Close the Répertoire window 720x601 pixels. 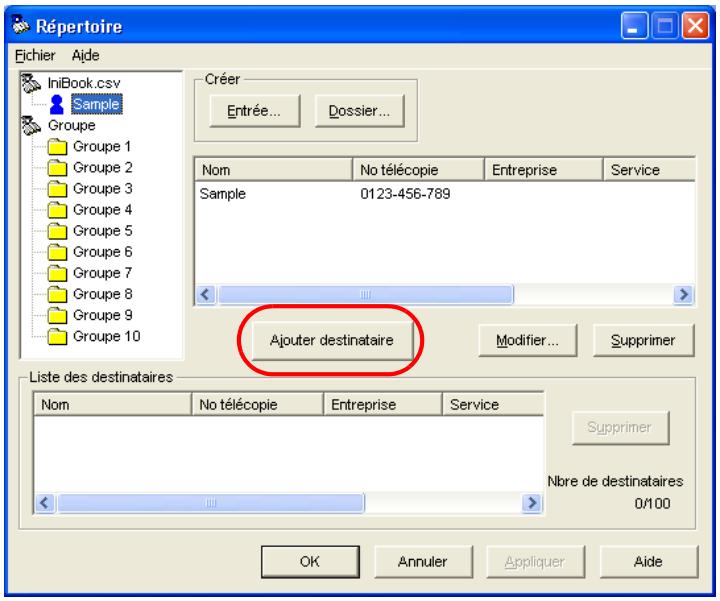pos(695,25)
